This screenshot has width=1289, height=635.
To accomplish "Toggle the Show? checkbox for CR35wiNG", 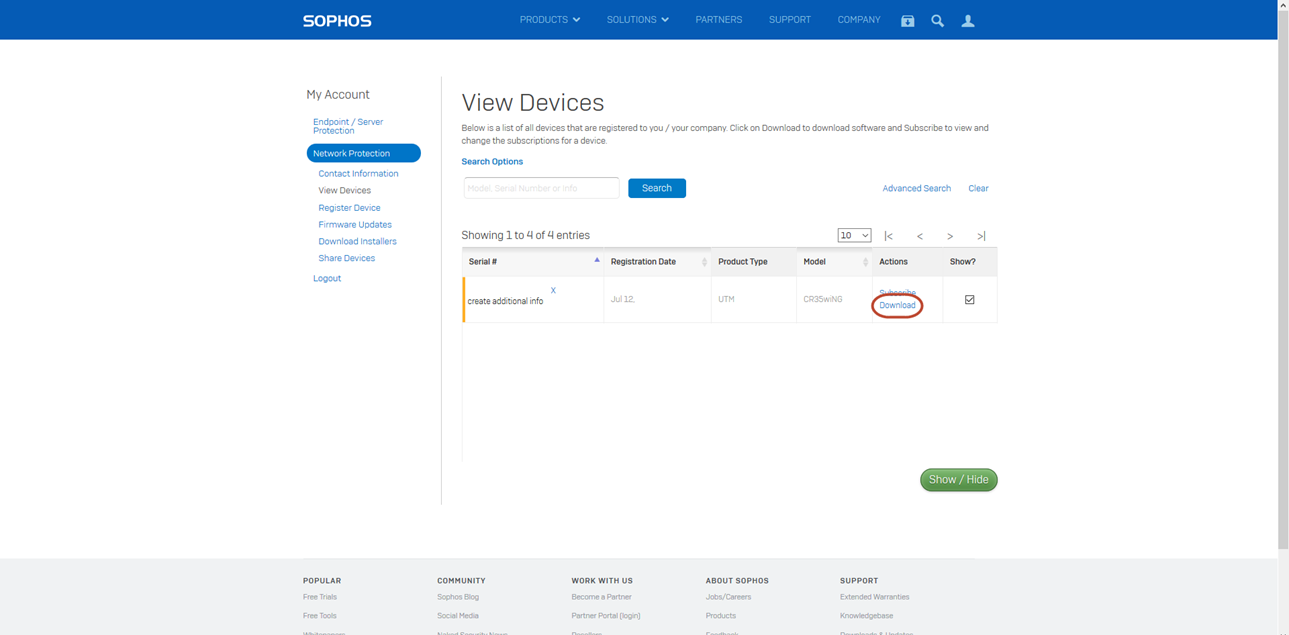I will click(969, 299).
